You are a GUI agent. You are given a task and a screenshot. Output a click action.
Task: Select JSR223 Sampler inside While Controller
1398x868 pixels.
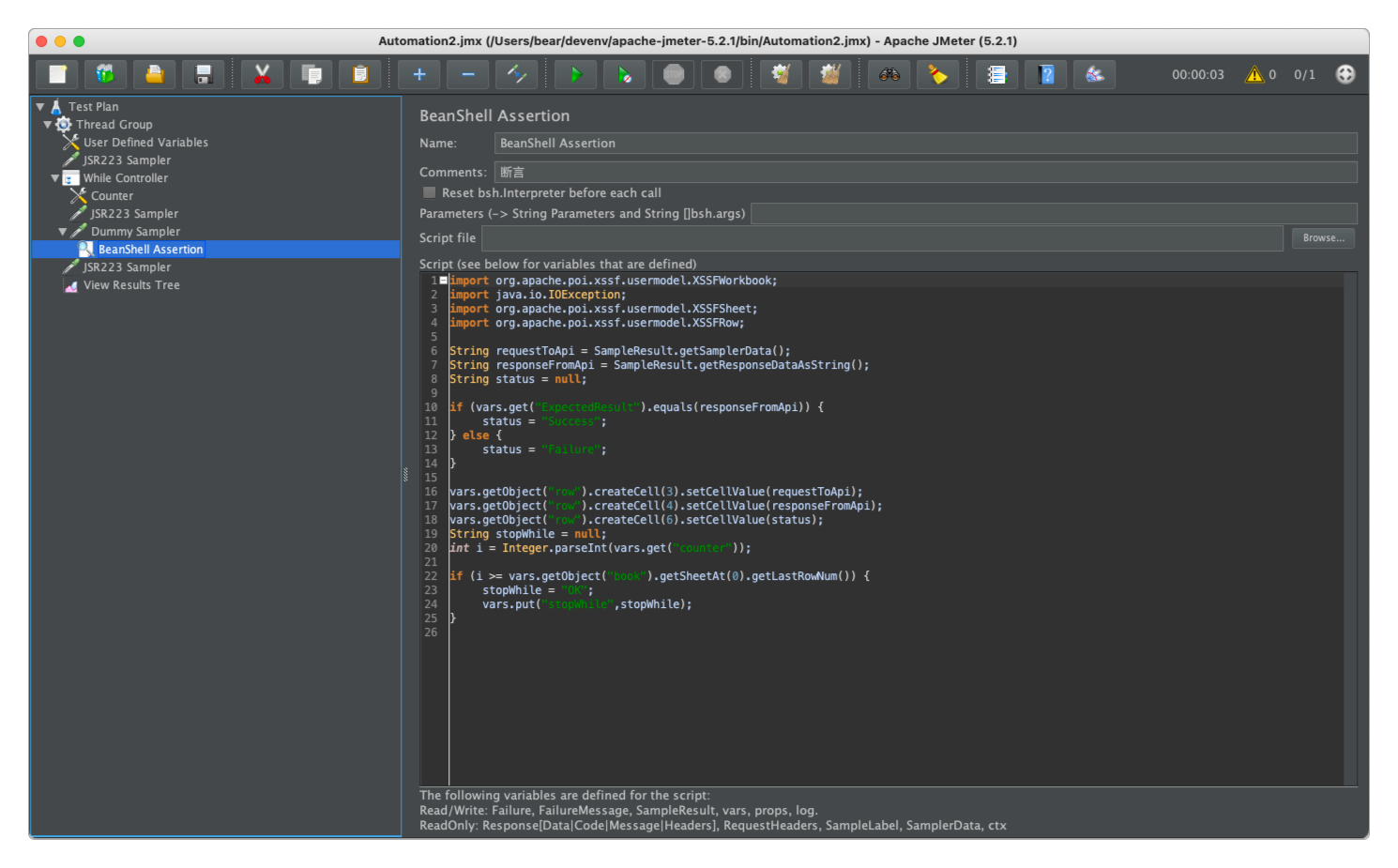[x=134, y=214]
